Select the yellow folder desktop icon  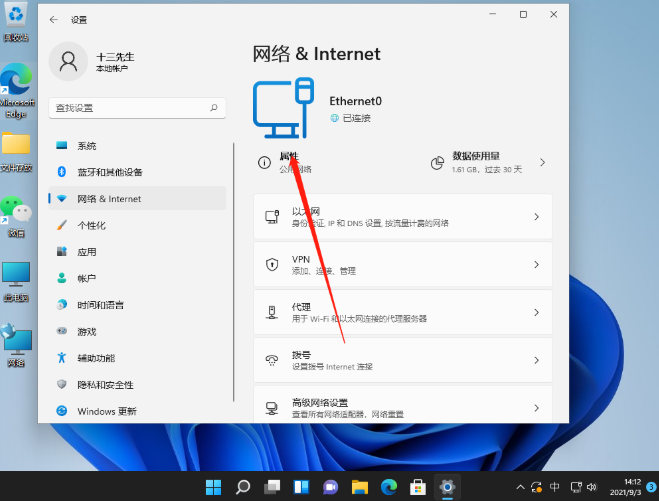point(16,152)
